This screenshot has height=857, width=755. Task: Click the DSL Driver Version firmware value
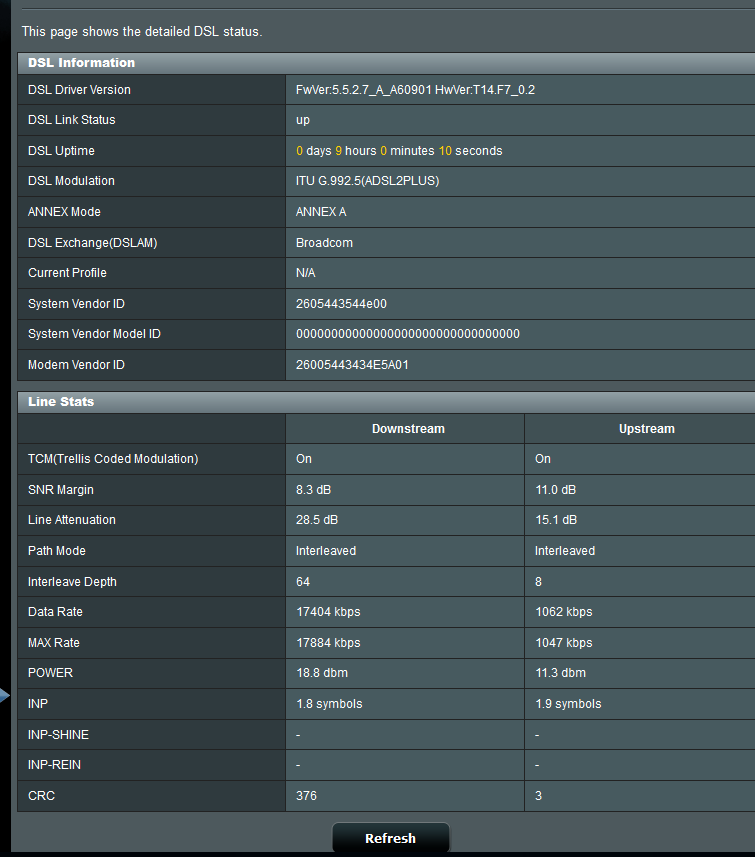coord(415,90)
